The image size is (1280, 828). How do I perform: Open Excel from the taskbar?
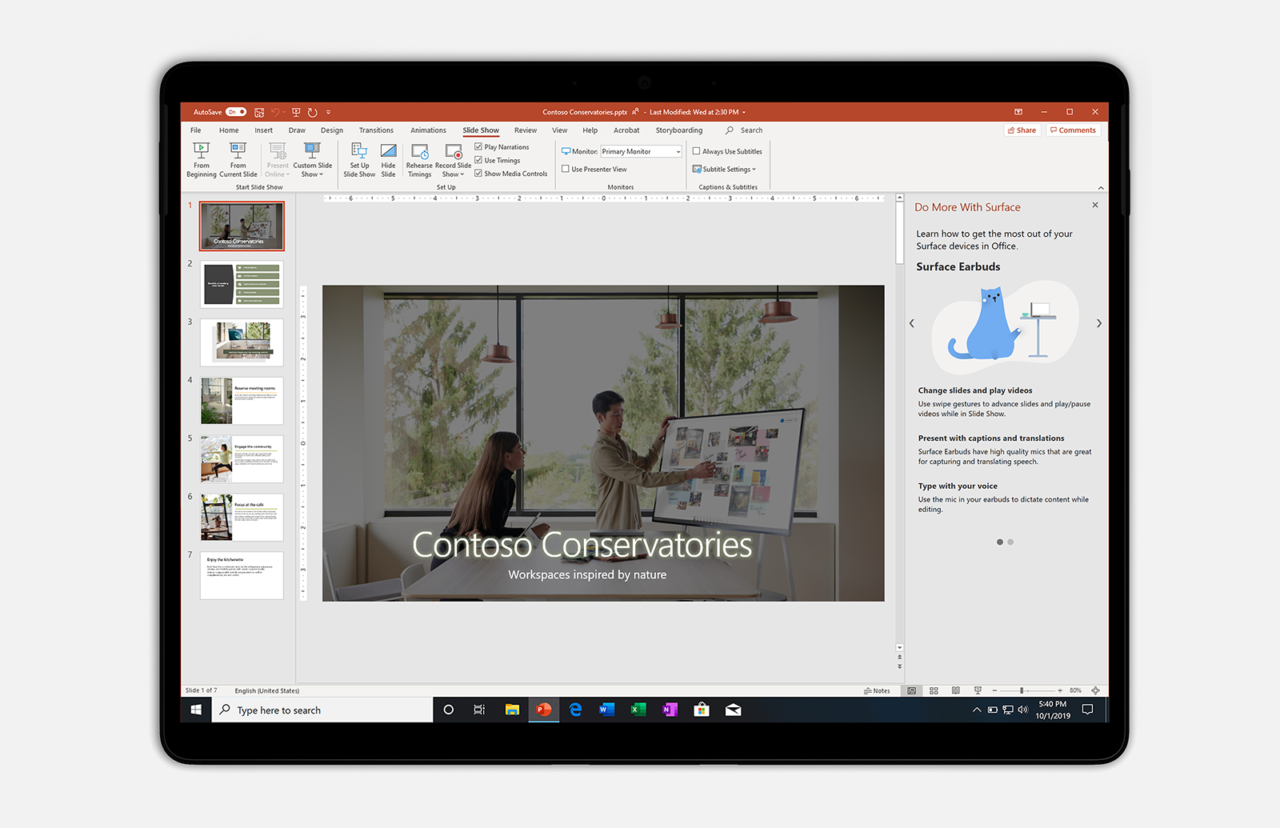pos(638,710)
